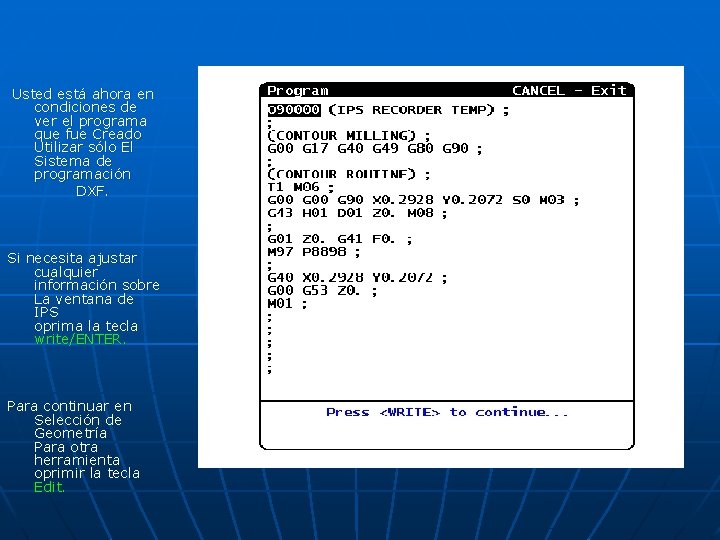The image size is (720, 540).
Task: Select the highlighted program number O90000
Action: tap(294, 110)
